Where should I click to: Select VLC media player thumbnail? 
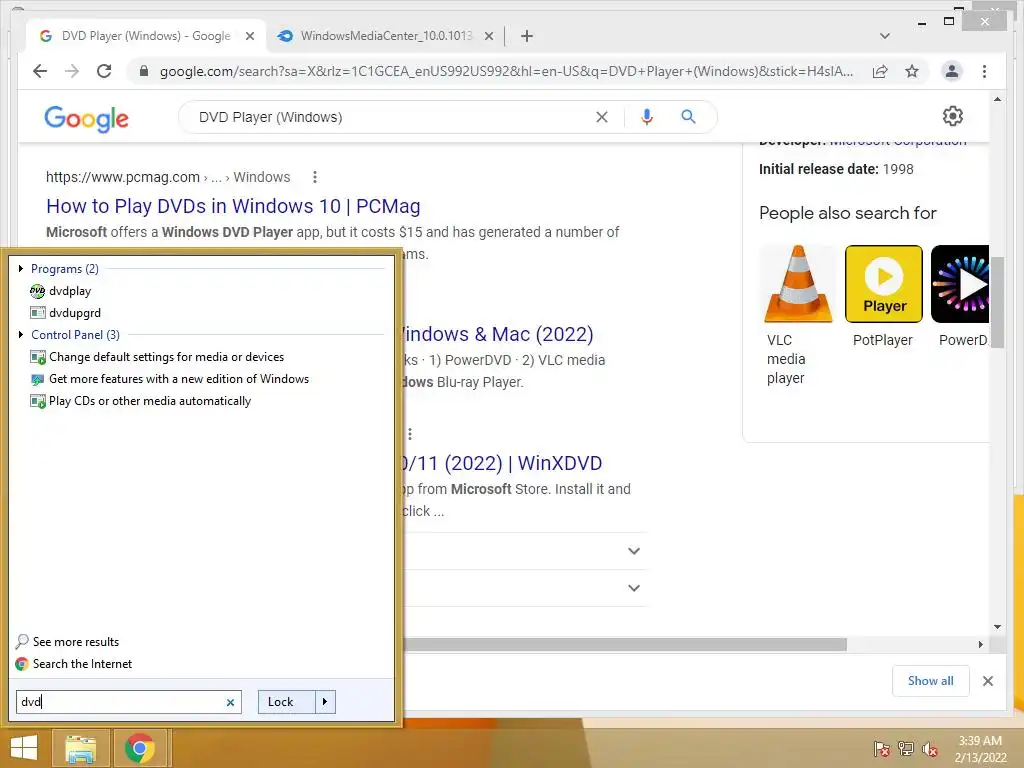[x=798, y=284]
